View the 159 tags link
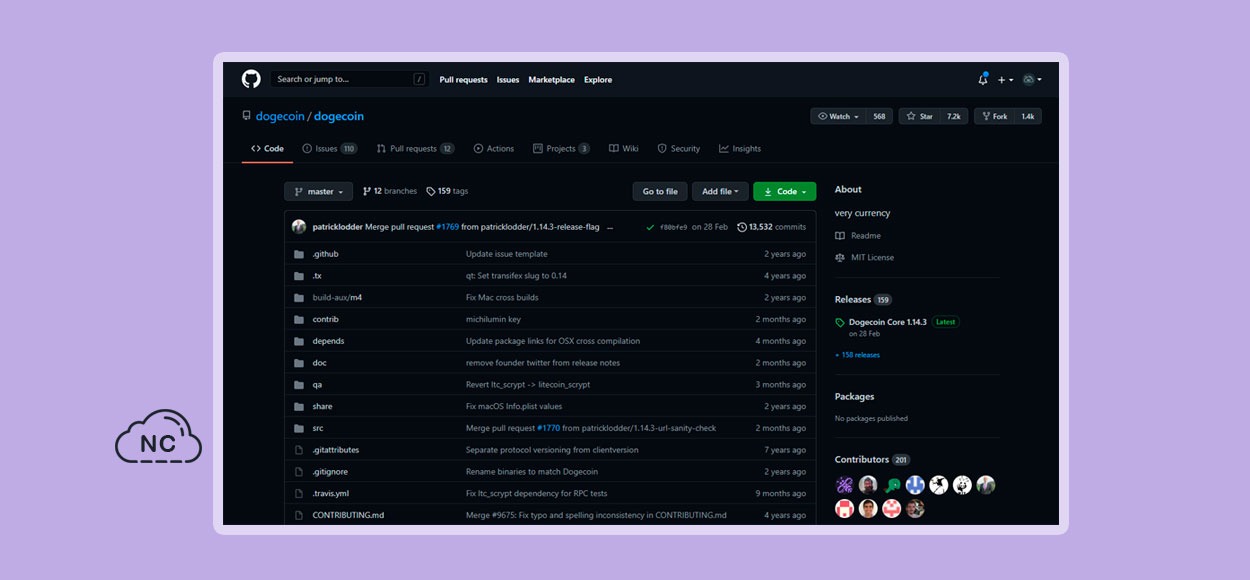 coord(447,191)
